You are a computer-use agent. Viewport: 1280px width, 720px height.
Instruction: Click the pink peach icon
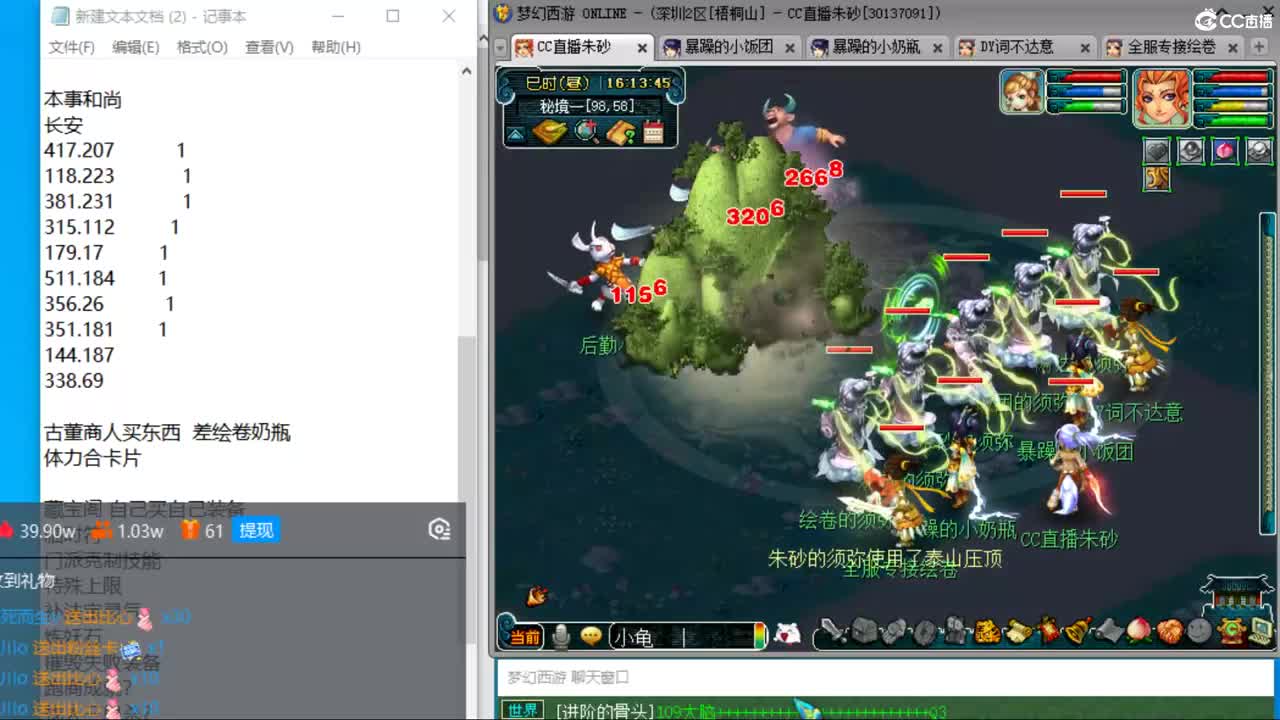pos(1140,631)
